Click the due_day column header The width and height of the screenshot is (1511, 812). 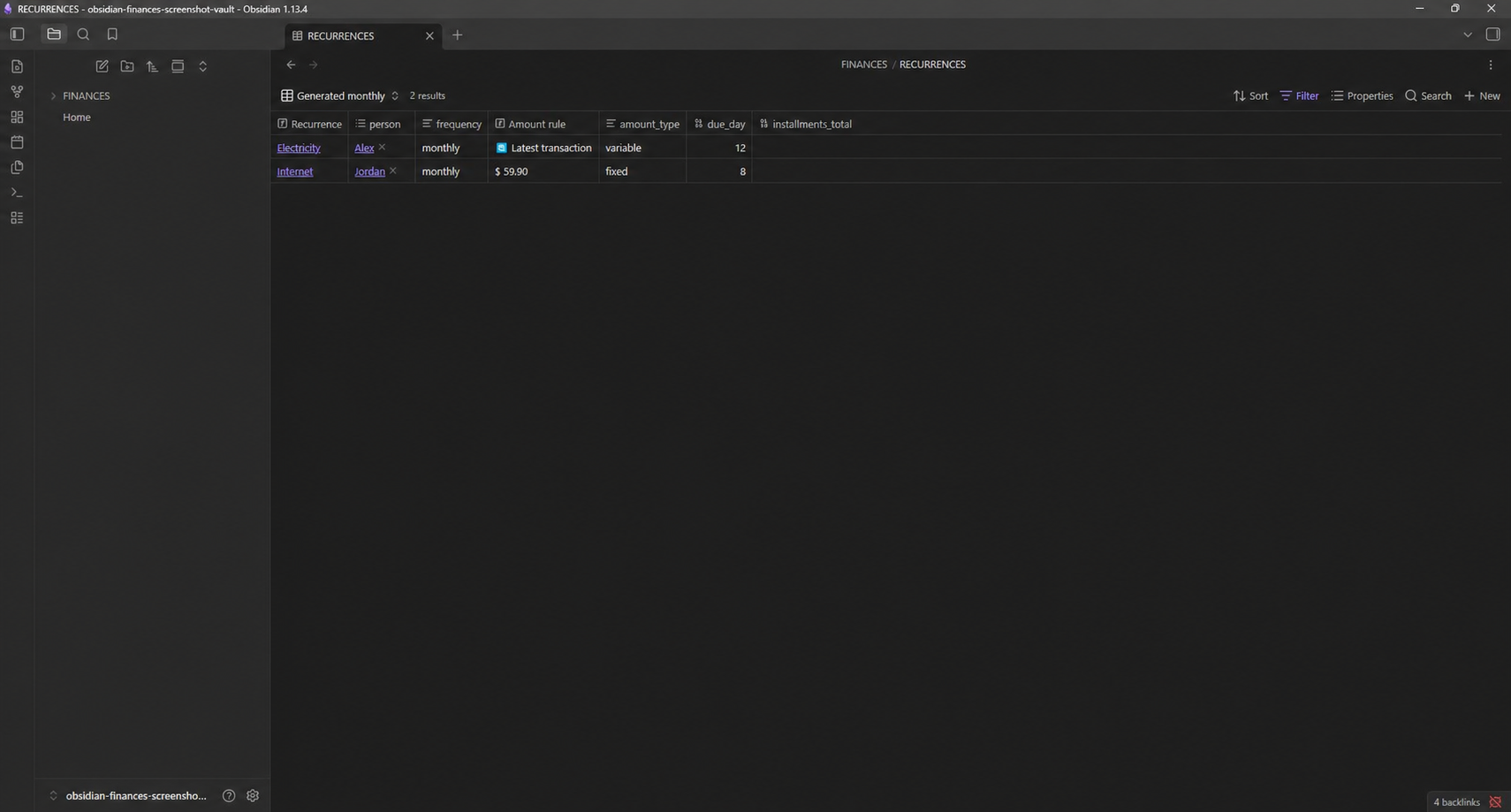click(x=719, y=124)
